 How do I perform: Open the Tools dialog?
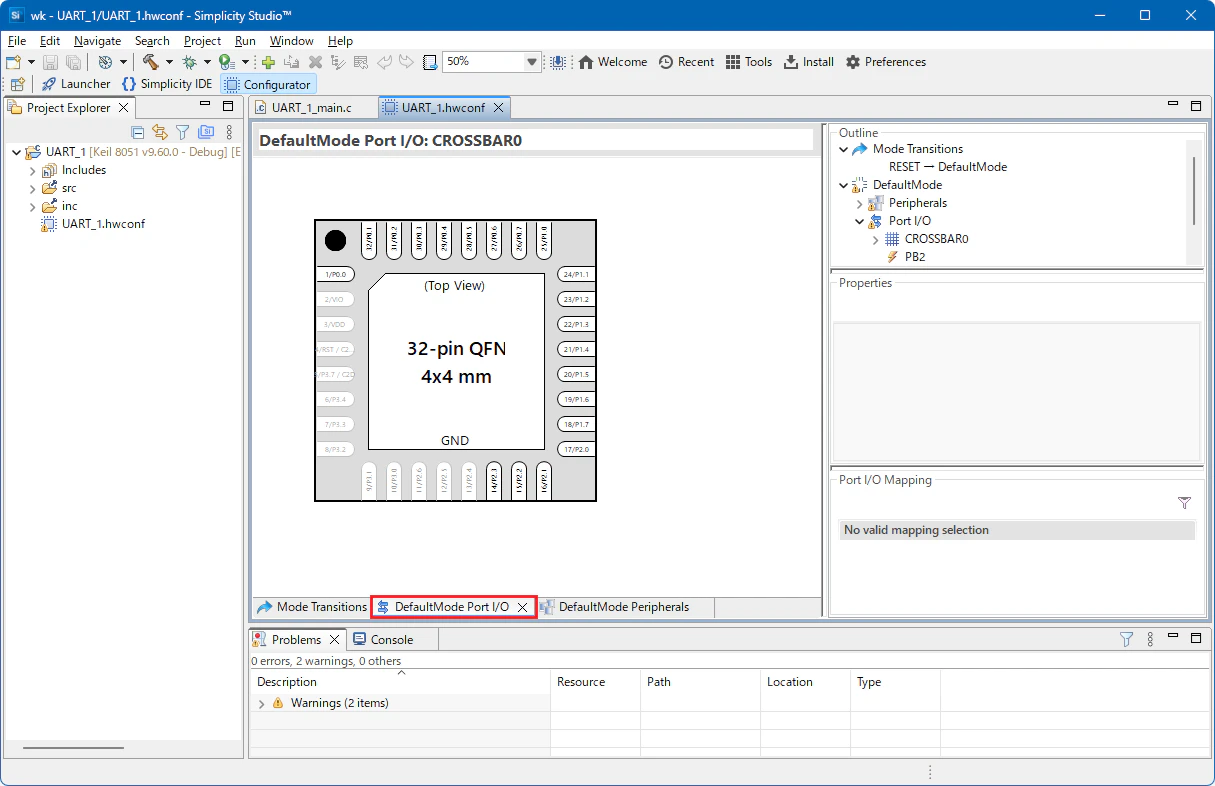pyautogui.click(x=749, y=62)
